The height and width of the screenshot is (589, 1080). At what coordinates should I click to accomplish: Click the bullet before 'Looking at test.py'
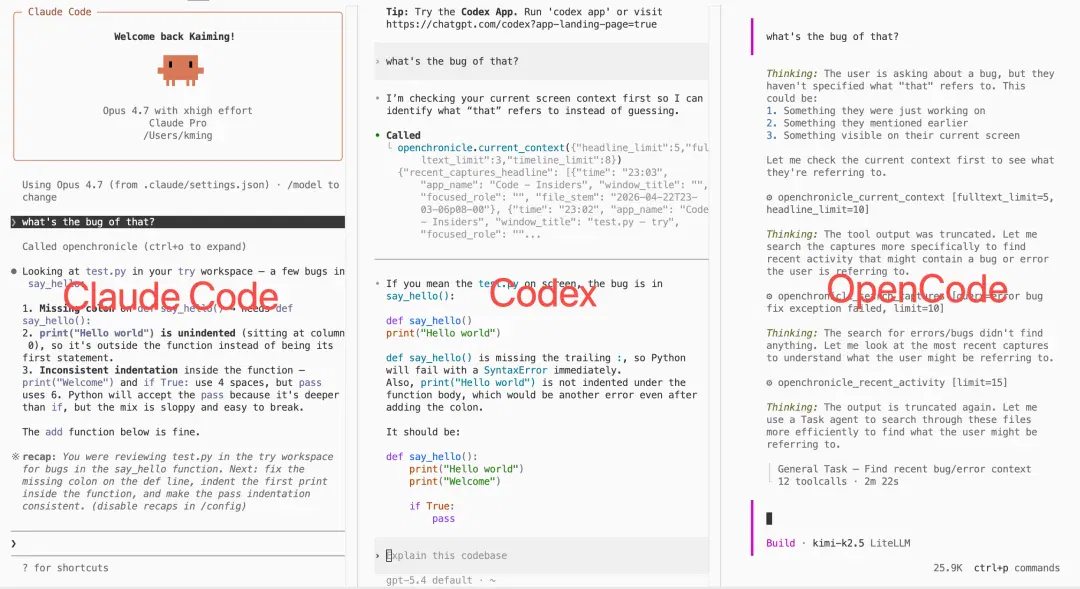14,271
